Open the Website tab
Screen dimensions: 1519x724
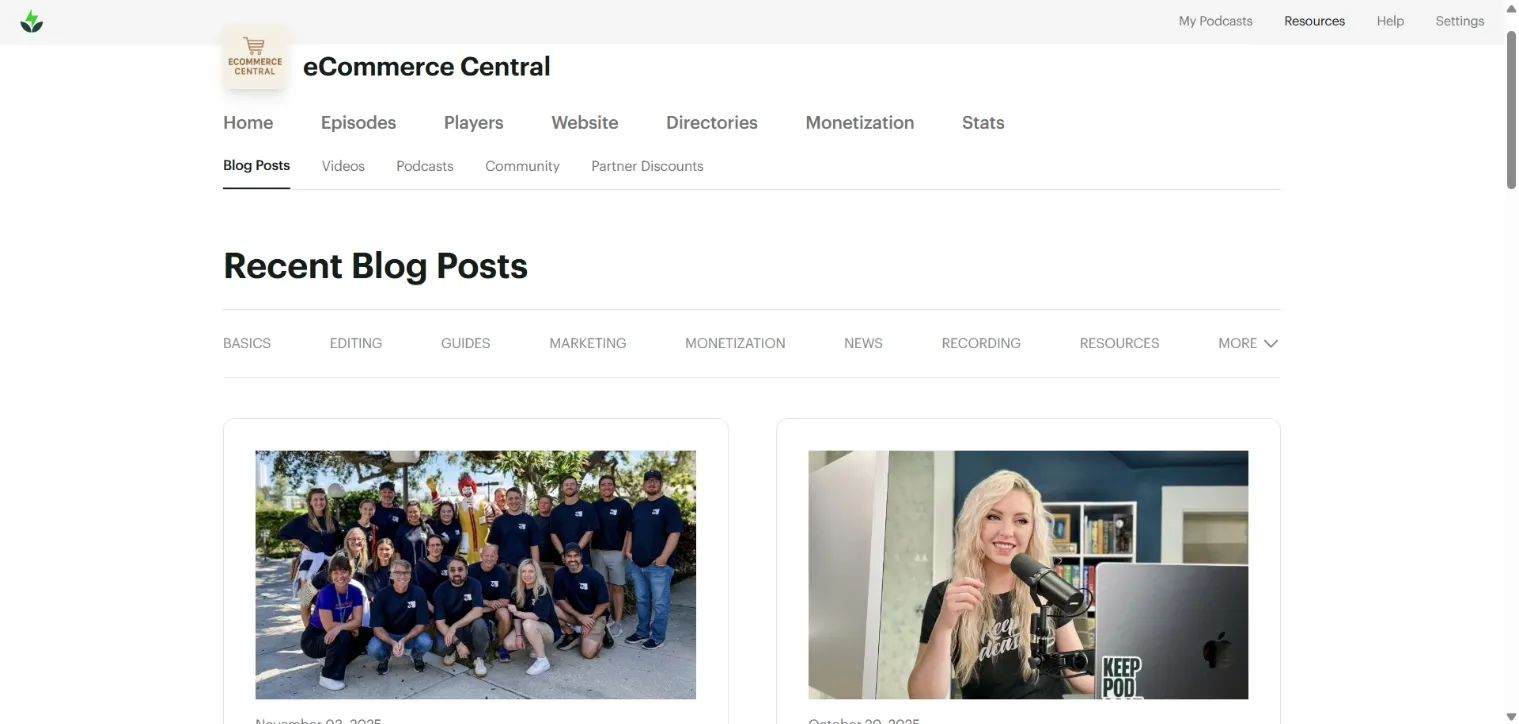[585, 123]
